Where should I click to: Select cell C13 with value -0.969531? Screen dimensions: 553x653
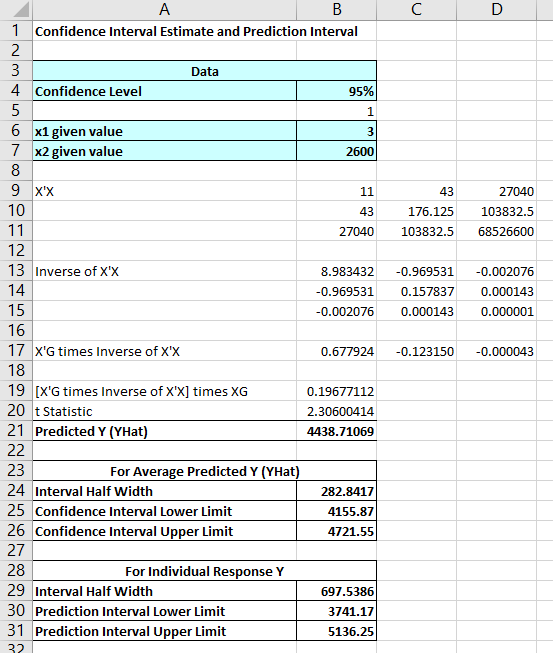pyautogui.click(x=416, y=271)
